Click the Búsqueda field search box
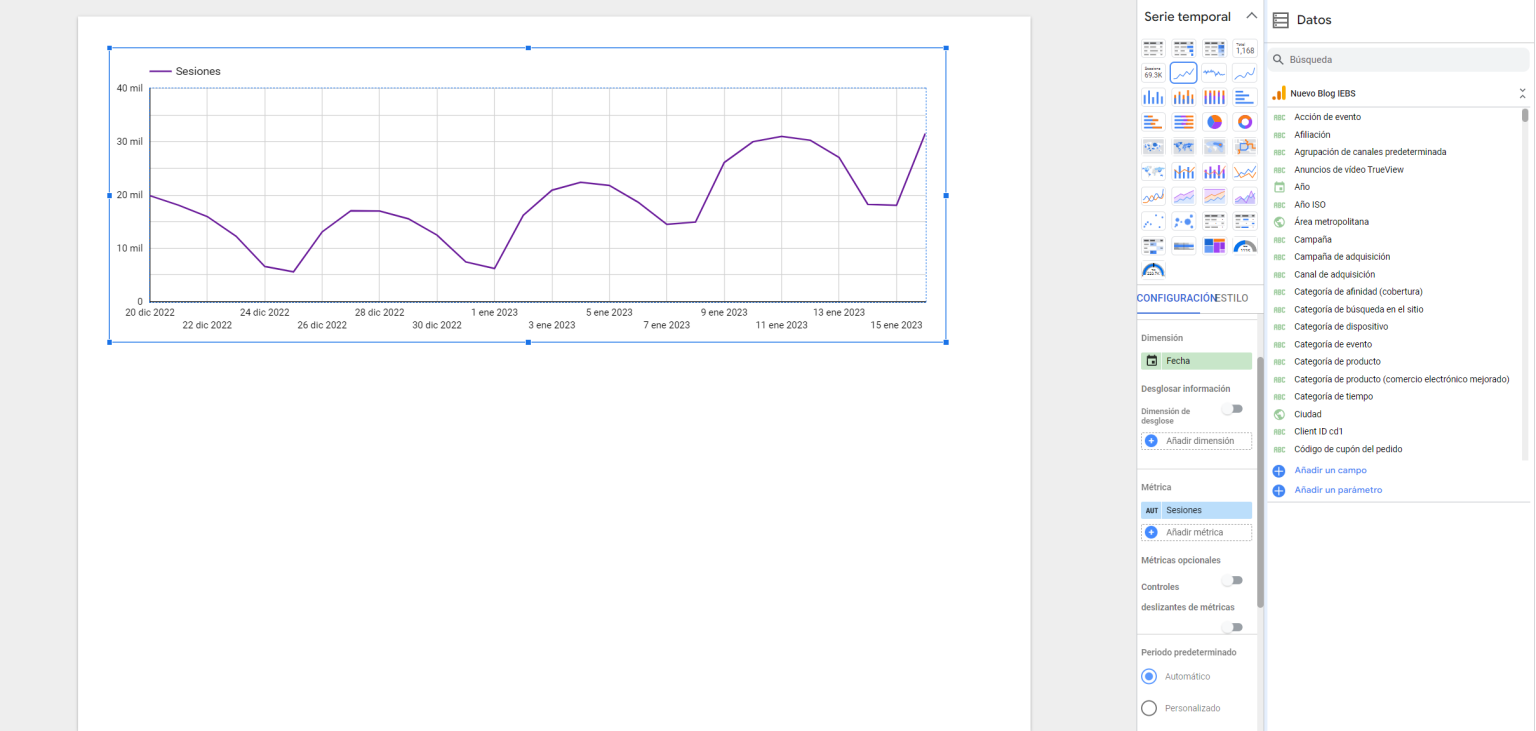 coord(1400,60)
